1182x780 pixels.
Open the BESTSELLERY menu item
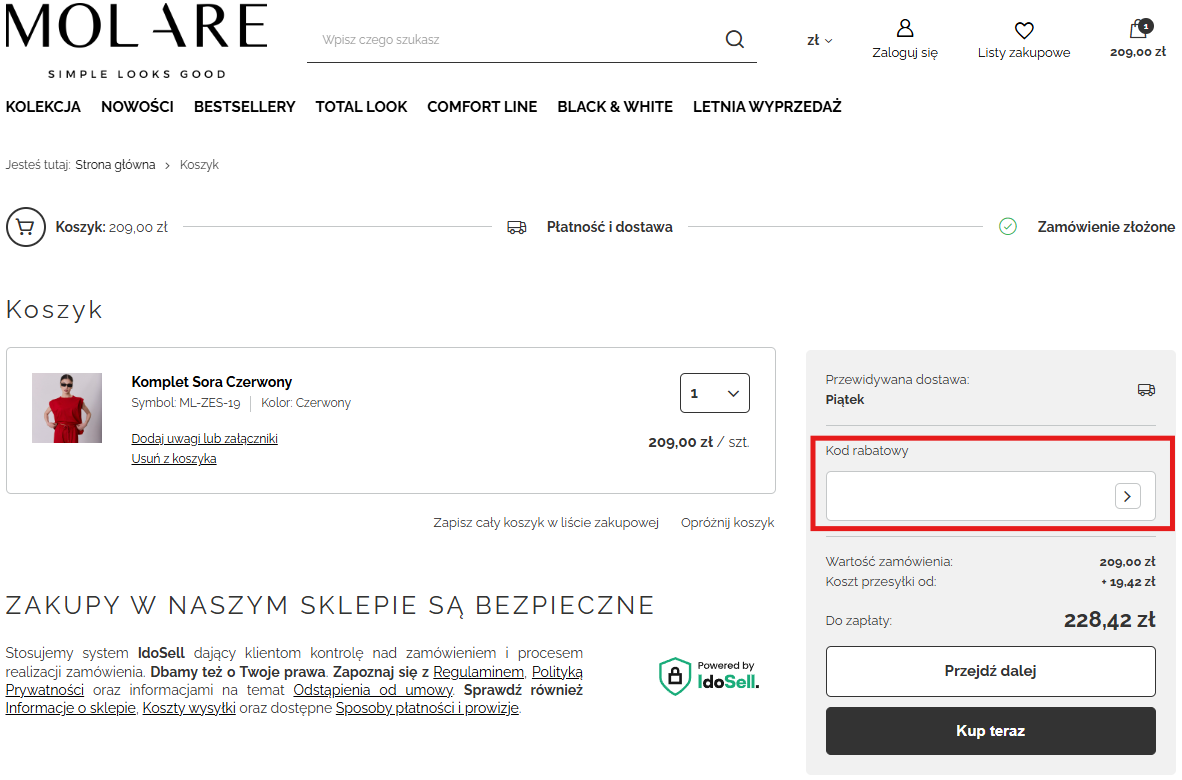coord(244,107)
